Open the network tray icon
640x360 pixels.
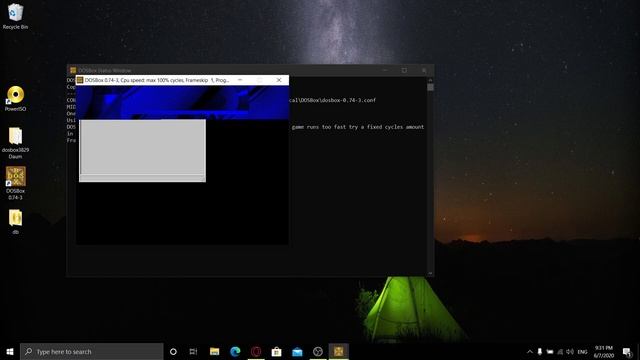[560, 351]
